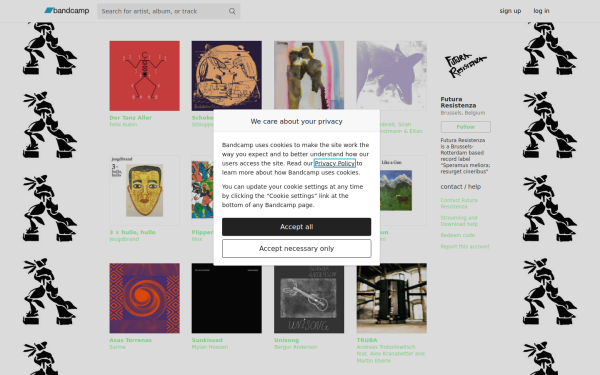Click the 'Brussels, Belgium' location text

[463, 113]
